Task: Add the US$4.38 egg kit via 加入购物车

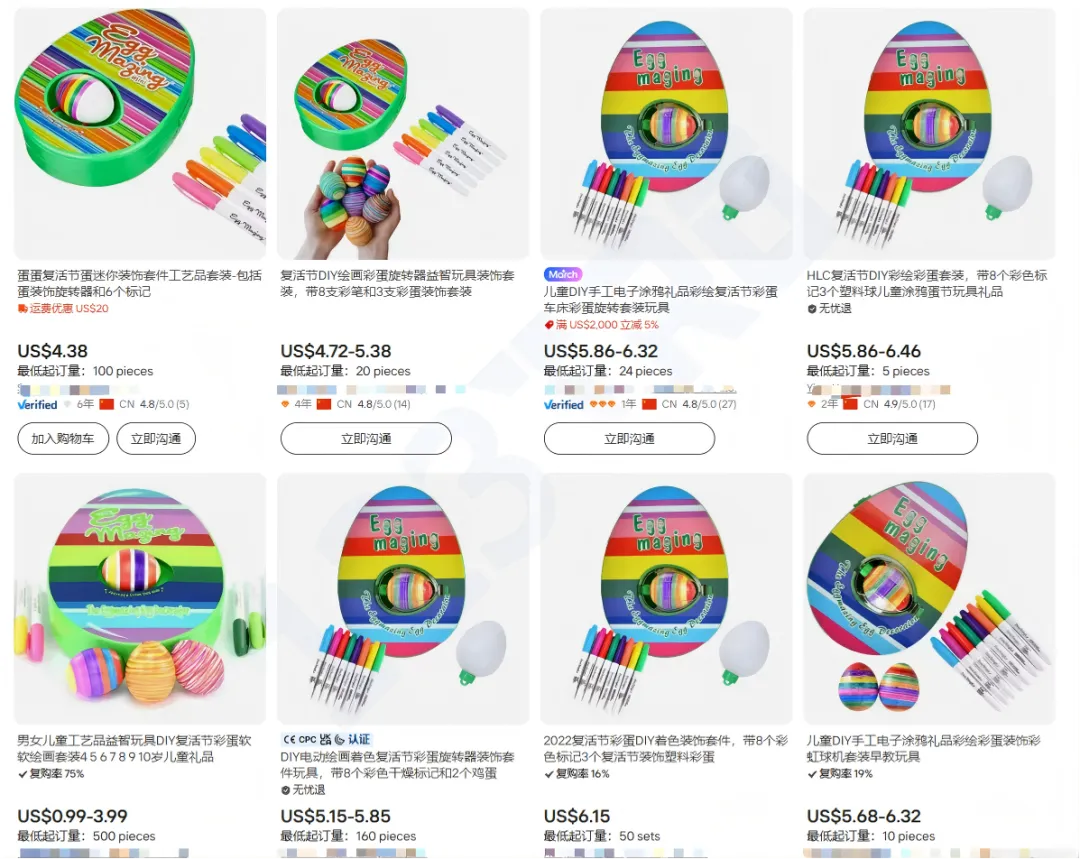Action: [63, 439]
